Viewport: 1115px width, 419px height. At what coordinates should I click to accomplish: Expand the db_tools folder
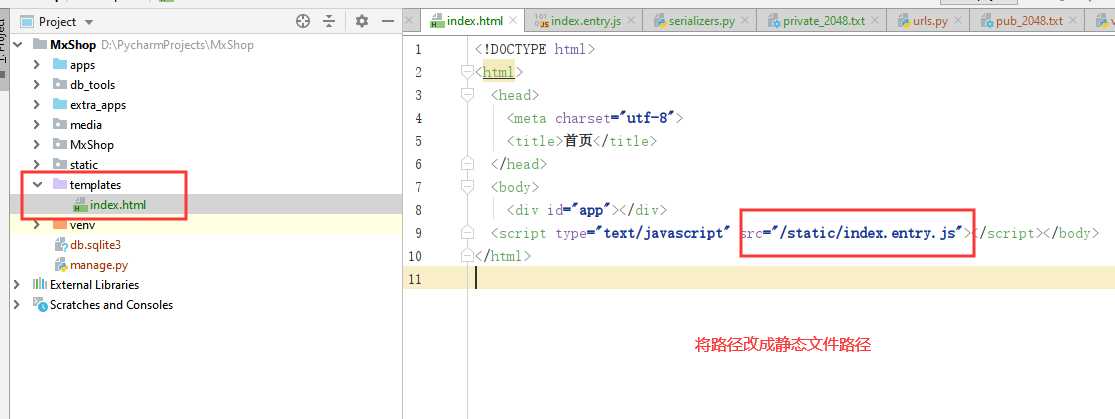pos(36,85)
